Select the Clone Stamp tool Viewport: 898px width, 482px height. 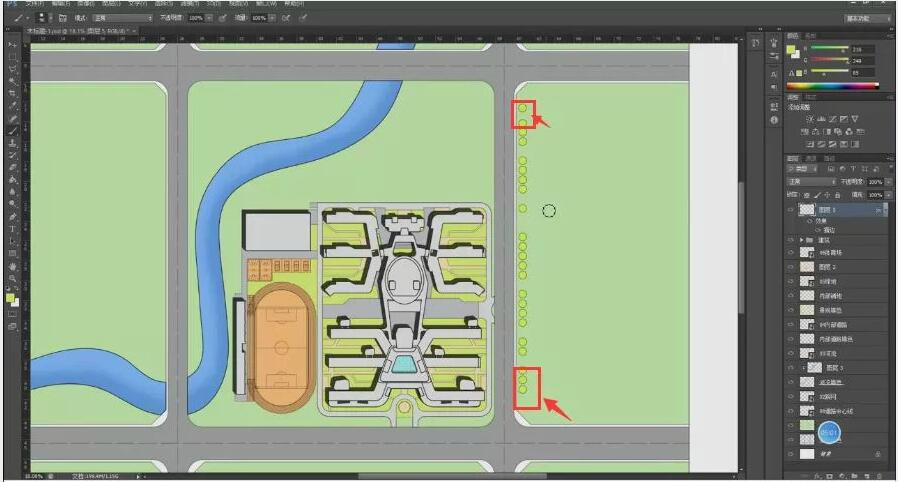(x=12, y=143)
